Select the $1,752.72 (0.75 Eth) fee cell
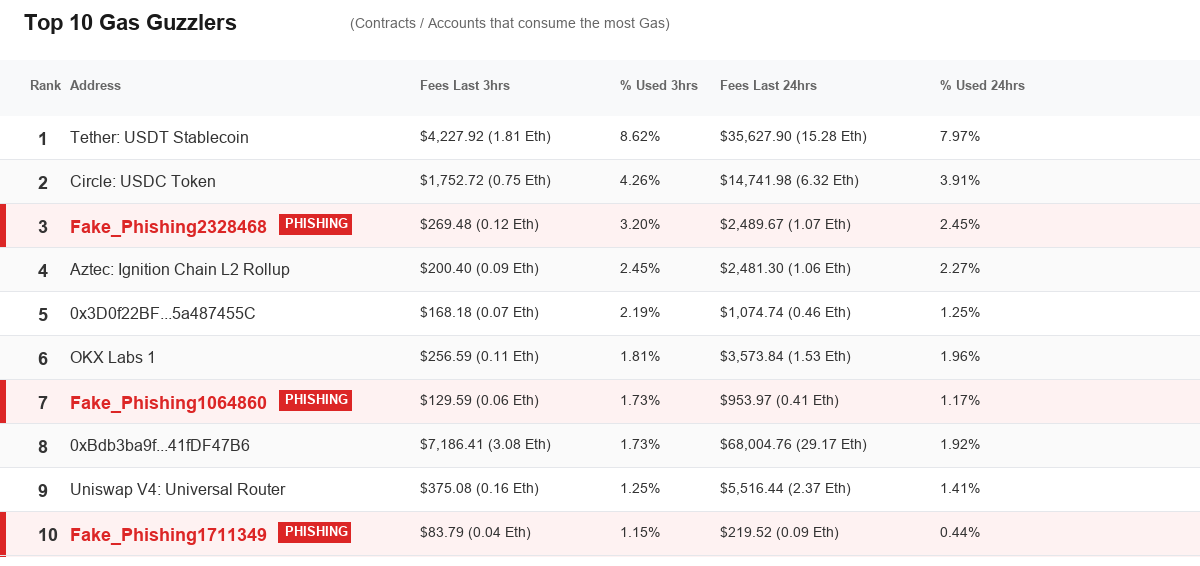Screen dimensions: 1200x566 coord(485,180)
